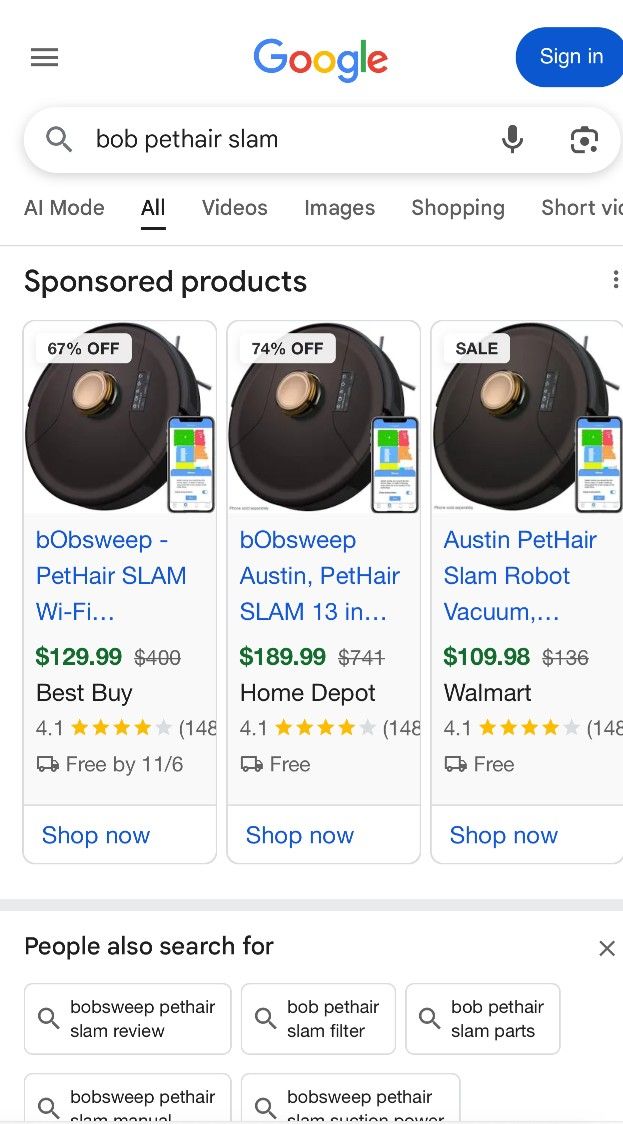This screenshot has width=623, height=1124.
Task: Tap Shop now for the Best Buy listing
Action: tap(96, 835)
